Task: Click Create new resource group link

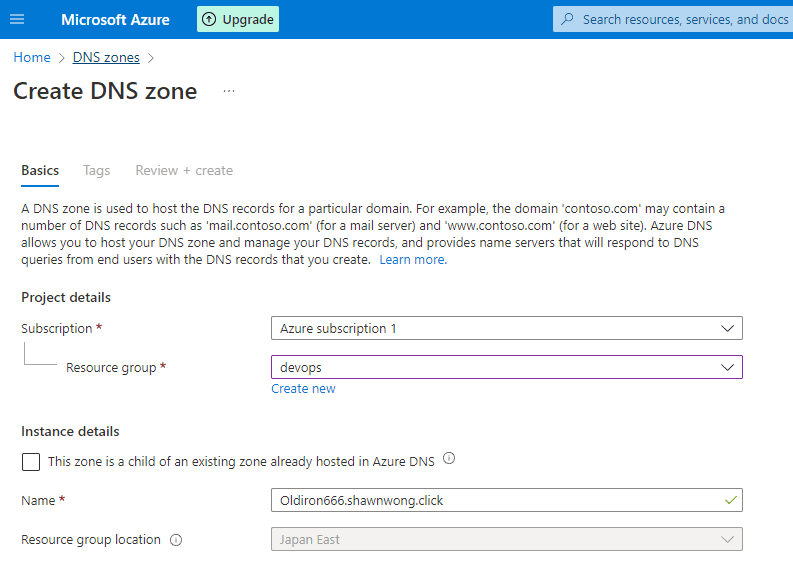Action: pos(303,389)
